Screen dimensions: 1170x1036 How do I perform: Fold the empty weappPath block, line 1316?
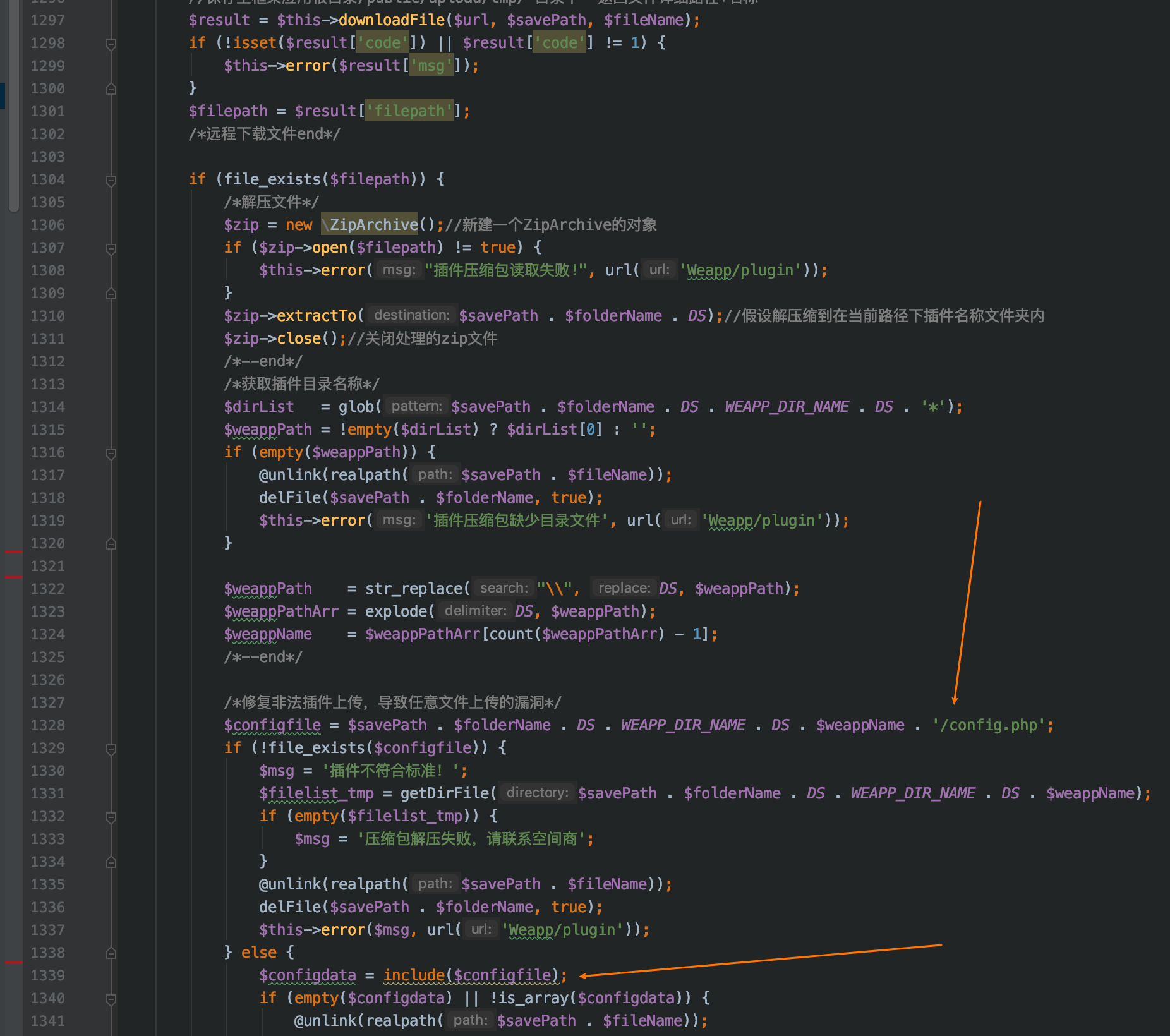point(111,454)
